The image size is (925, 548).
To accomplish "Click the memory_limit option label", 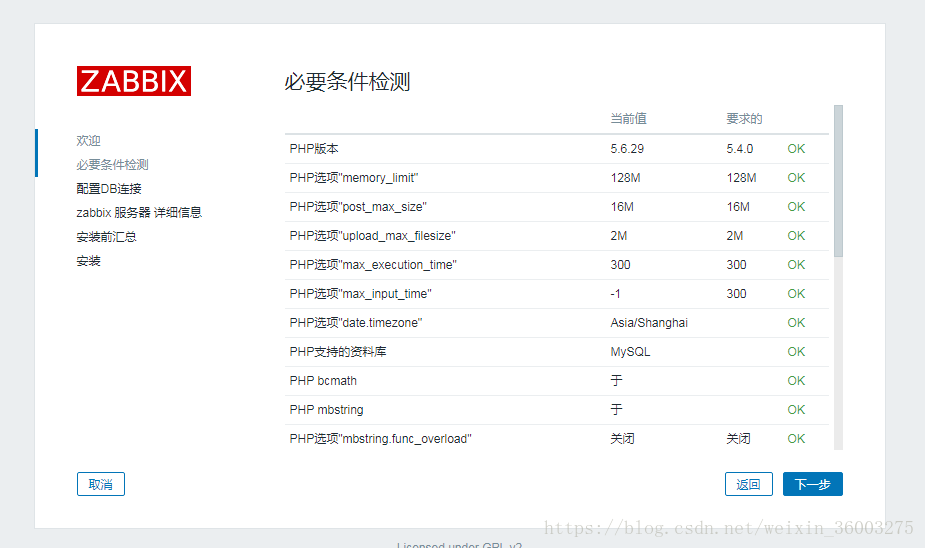I will pos(354,178).
